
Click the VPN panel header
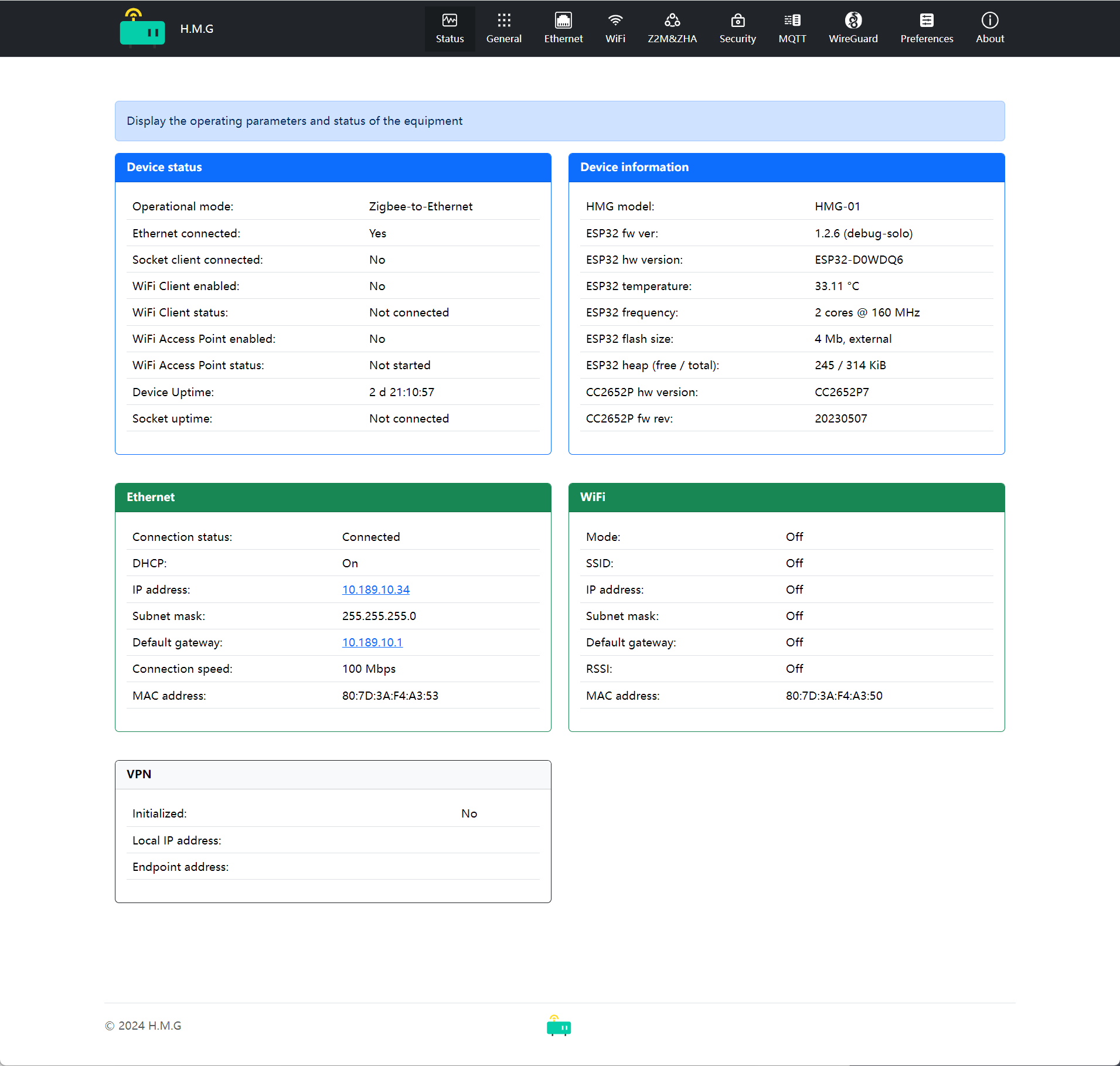(332, 774)
